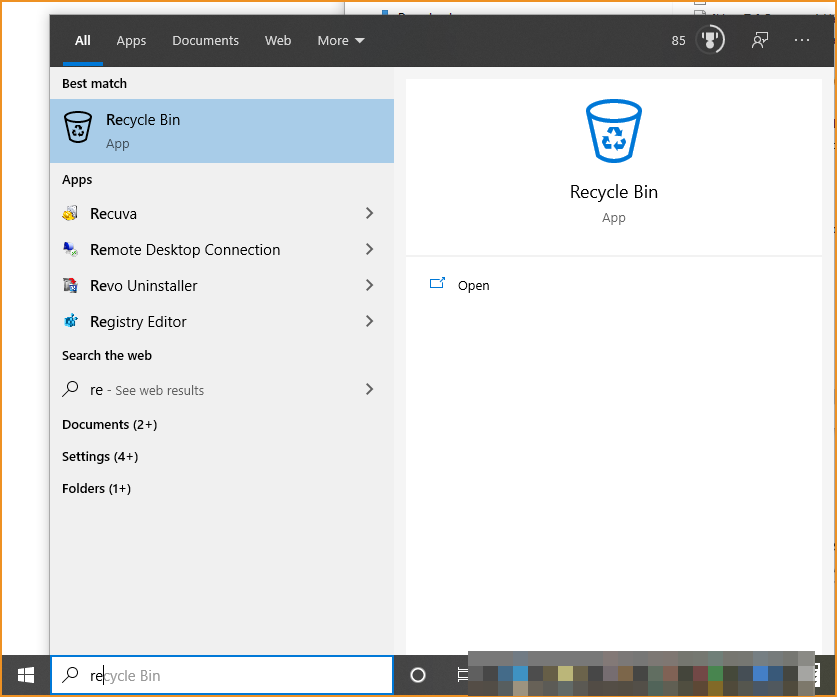This screenshot has width=837, height=697.
Task: Switch to the Apps tab
Action: [x=131, y=41]
